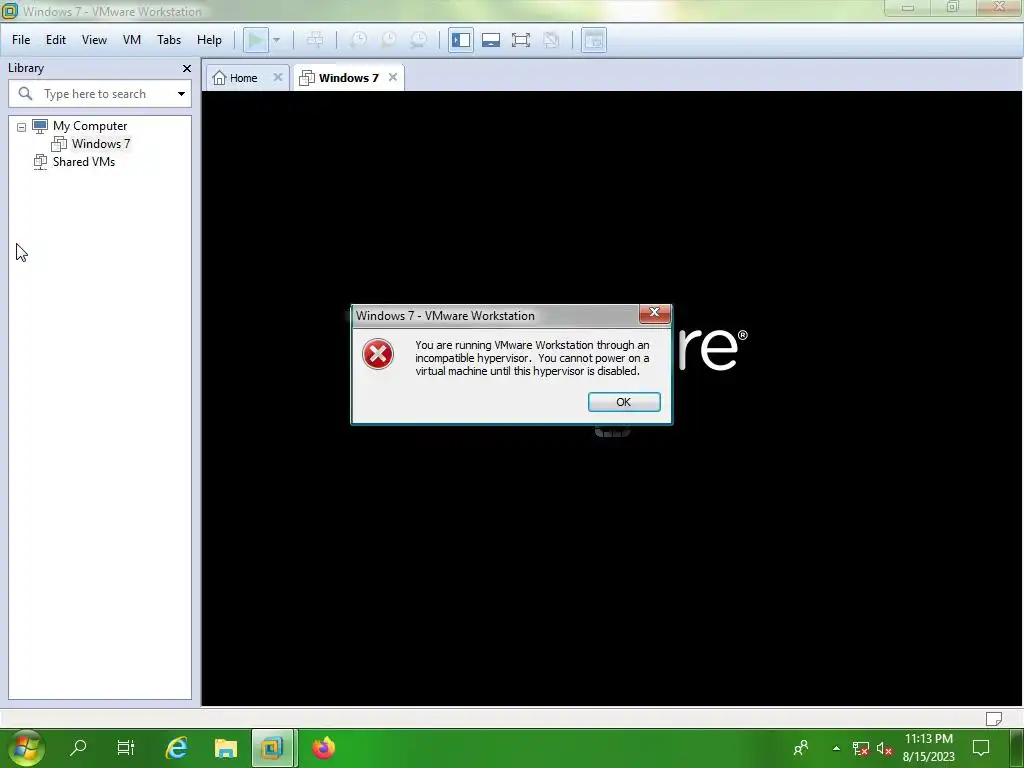Screen dimensions: 1024x768
Task: Click the Revert to Snapshot toolbar icon
Action: (x=388, y=40)
